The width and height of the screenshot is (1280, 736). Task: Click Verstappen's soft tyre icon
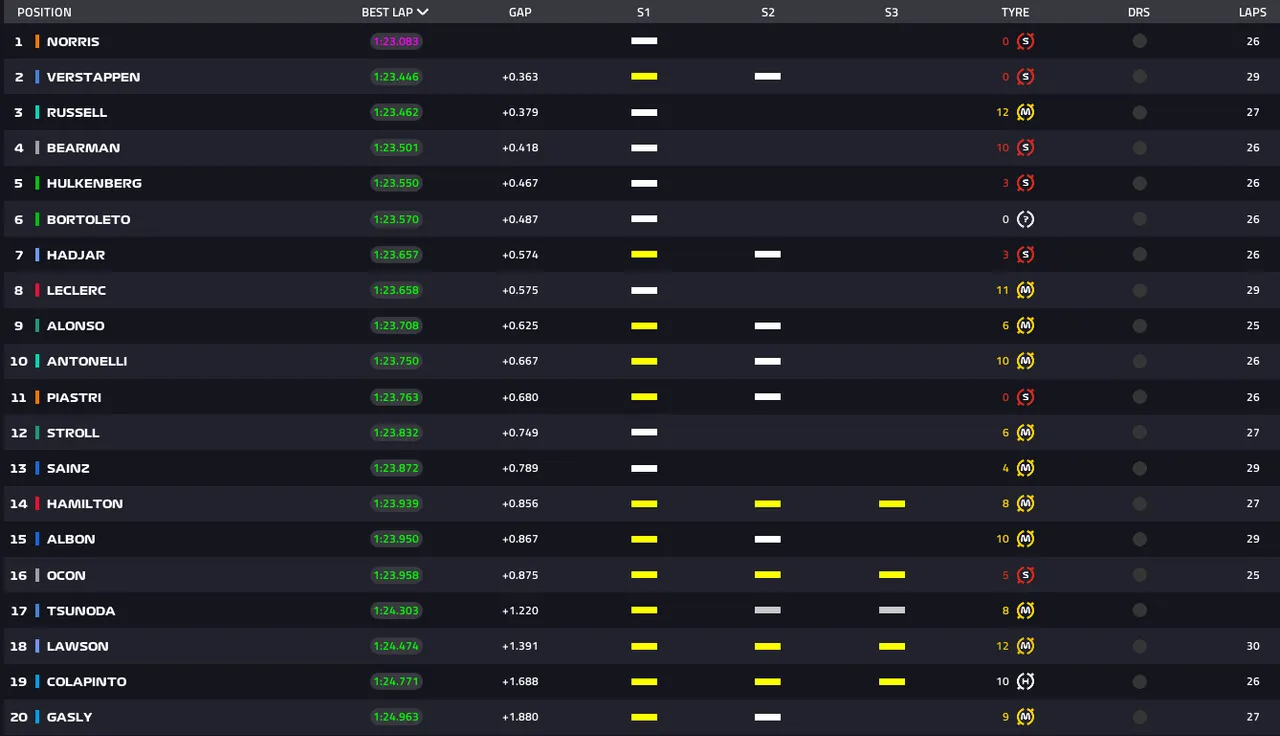click(1025, 77)
